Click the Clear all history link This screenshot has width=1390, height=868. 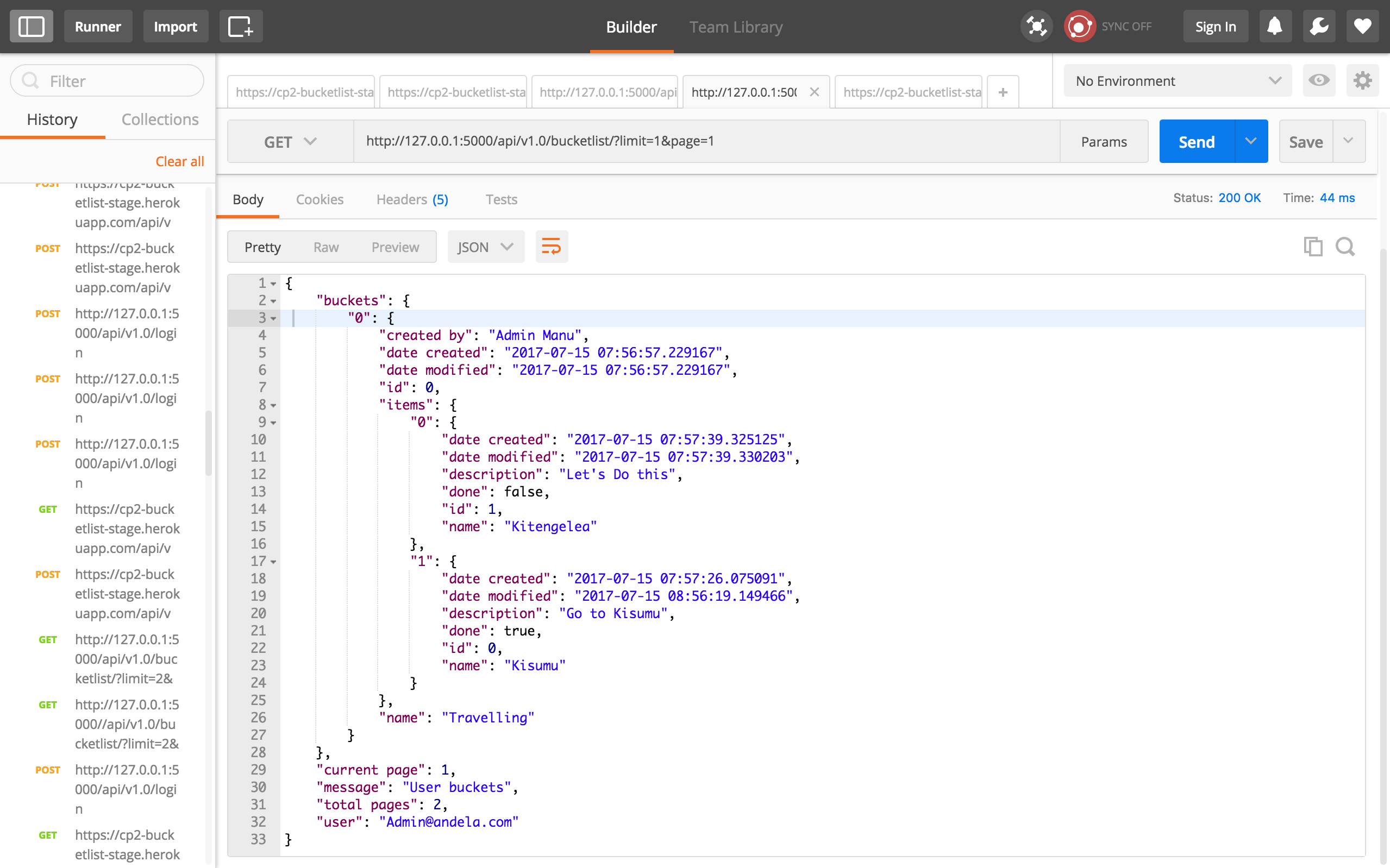(x=180, y=161)
